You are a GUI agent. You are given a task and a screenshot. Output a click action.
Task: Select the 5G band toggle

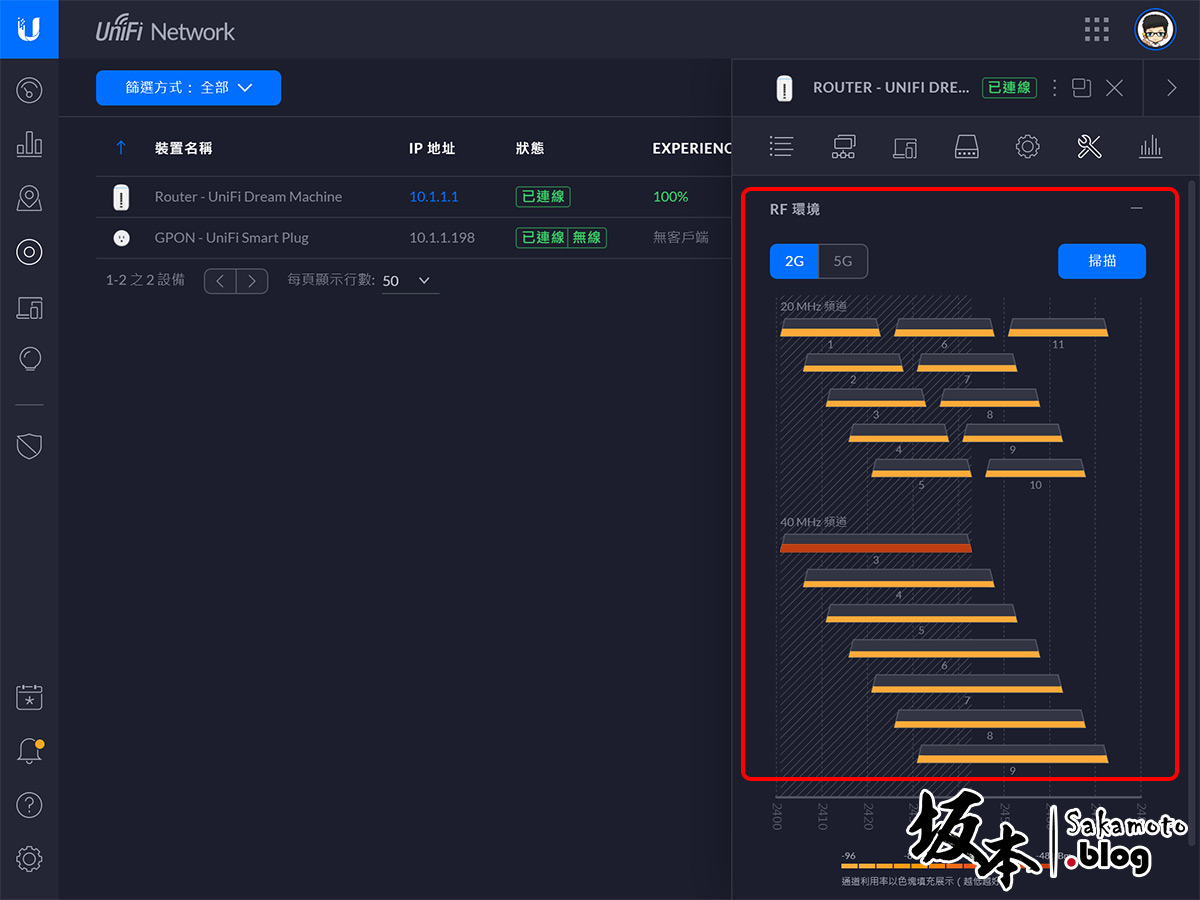(843, 261)
